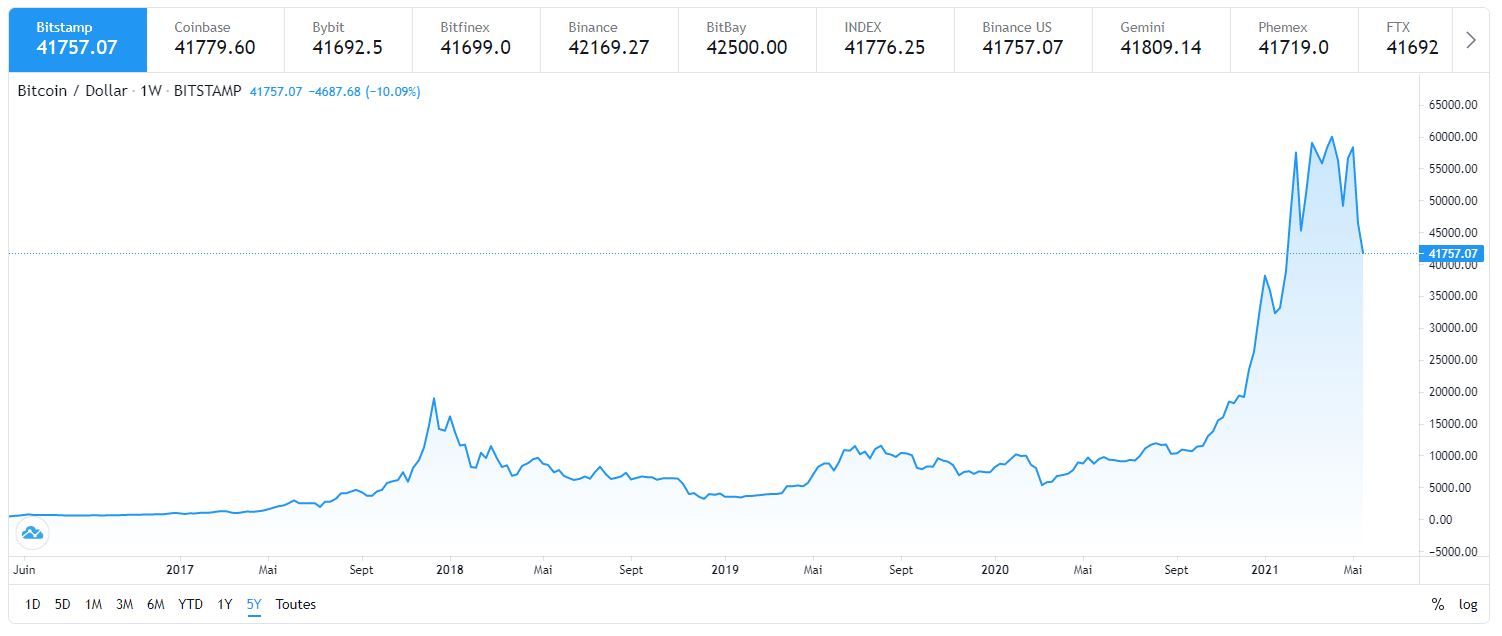This screenshot has height=636, width=1502.
Task: Open the Gemini exchange tab
Action: click(1160, 39)
